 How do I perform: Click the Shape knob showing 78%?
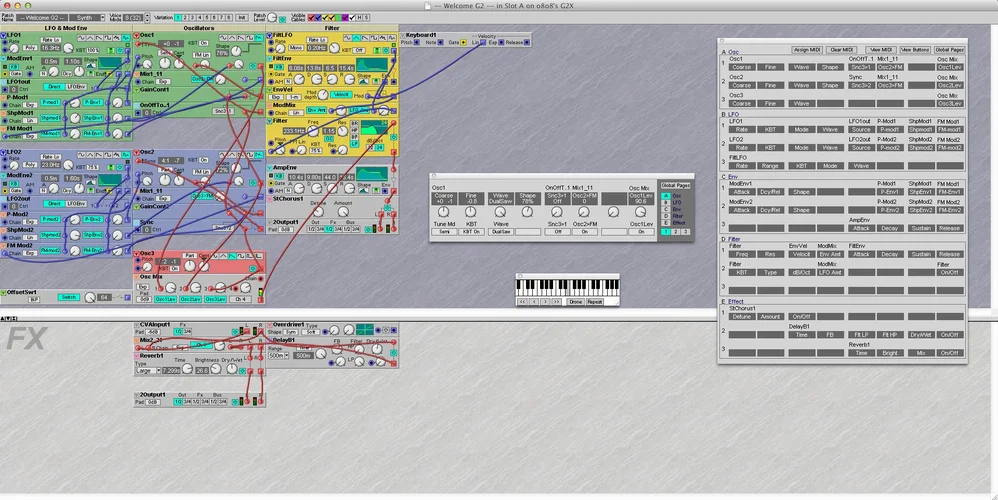(x=528, y=213)
